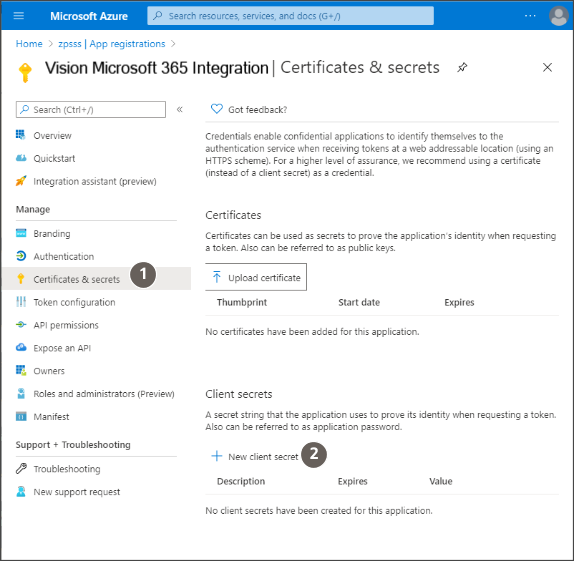Open the user account avatar
This screenshot has width=574, height=561.
point(559,16)
